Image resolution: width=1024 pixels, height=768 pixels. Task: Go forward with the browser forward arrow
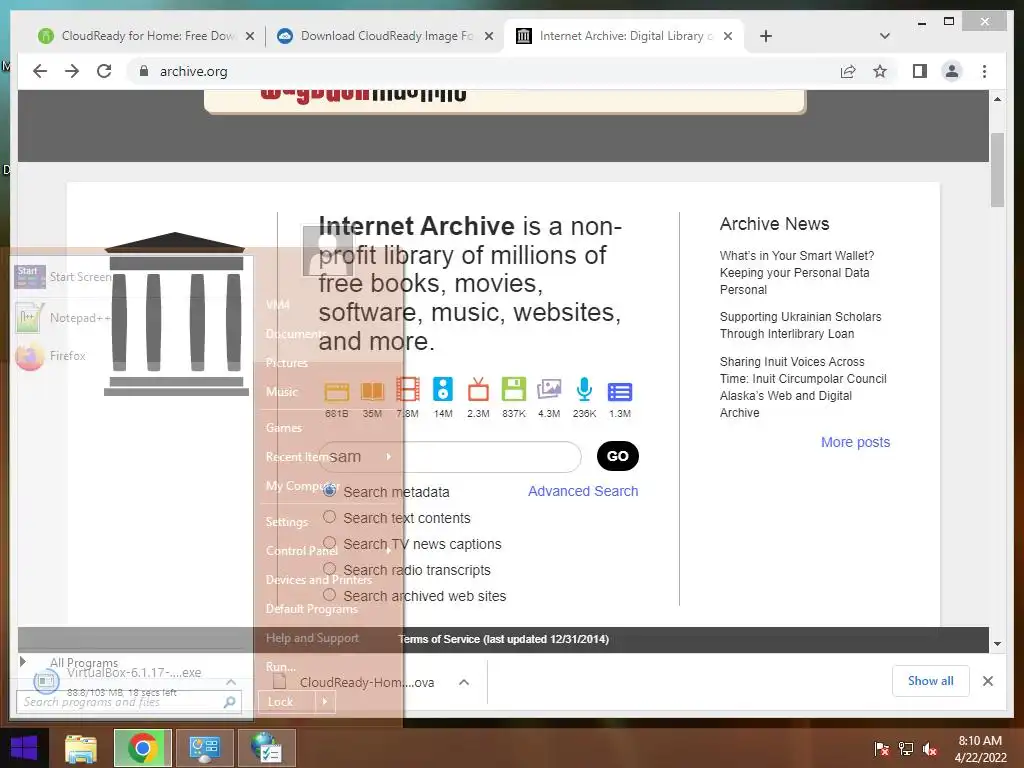point(72,71)
